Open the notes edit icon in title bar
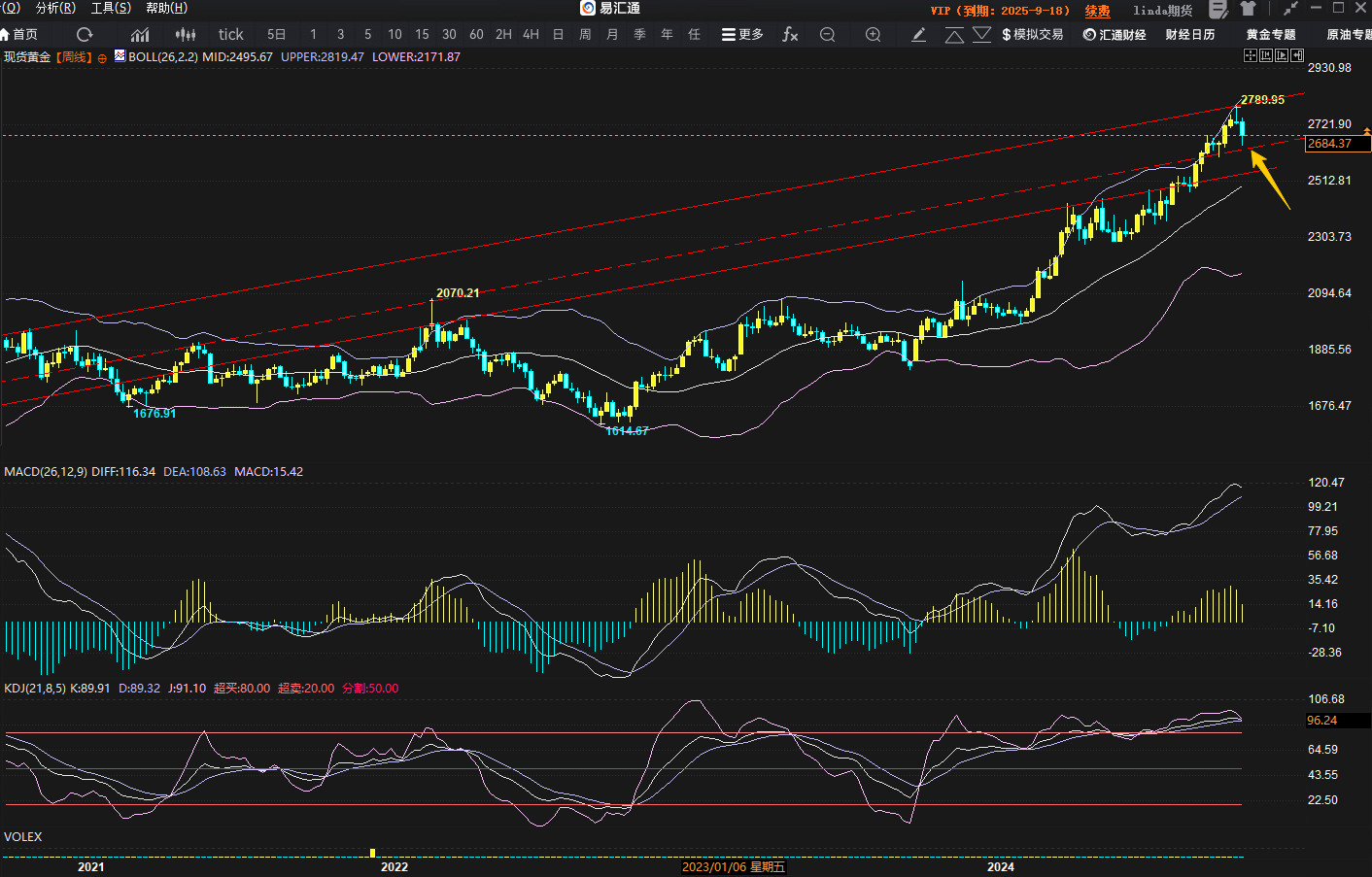1372x877 pixels. point(1218,9)
